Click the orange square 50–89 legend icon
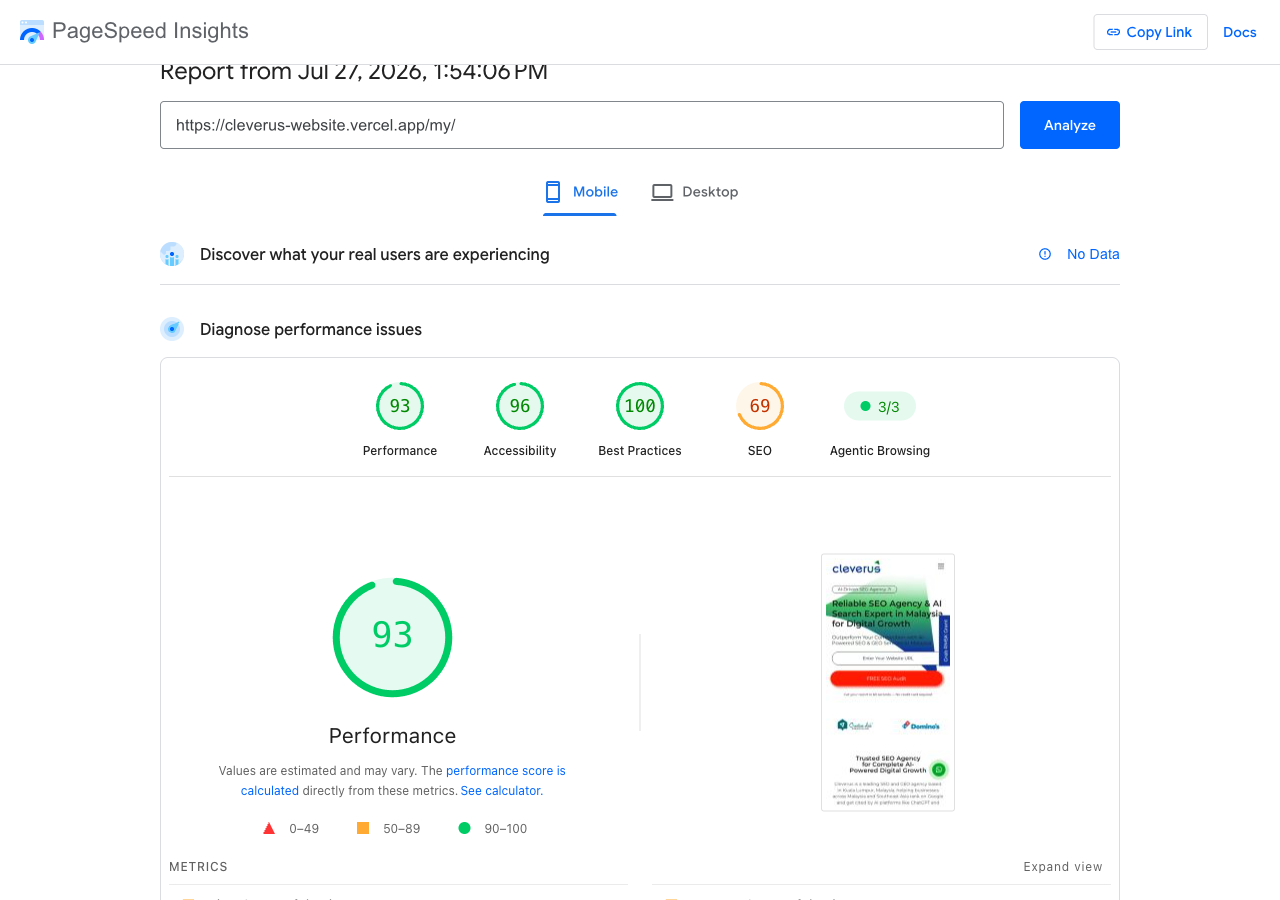The height and width of the screenshot is (900, 1280). 363,828
